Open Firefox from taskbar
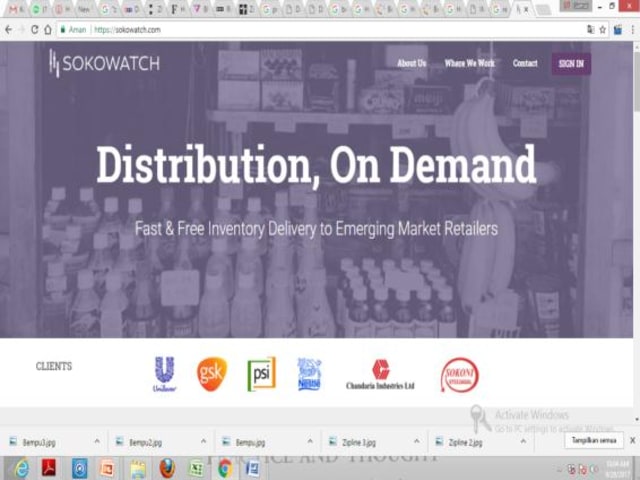Viewport: 640px width, 480px height. (167, 468)
